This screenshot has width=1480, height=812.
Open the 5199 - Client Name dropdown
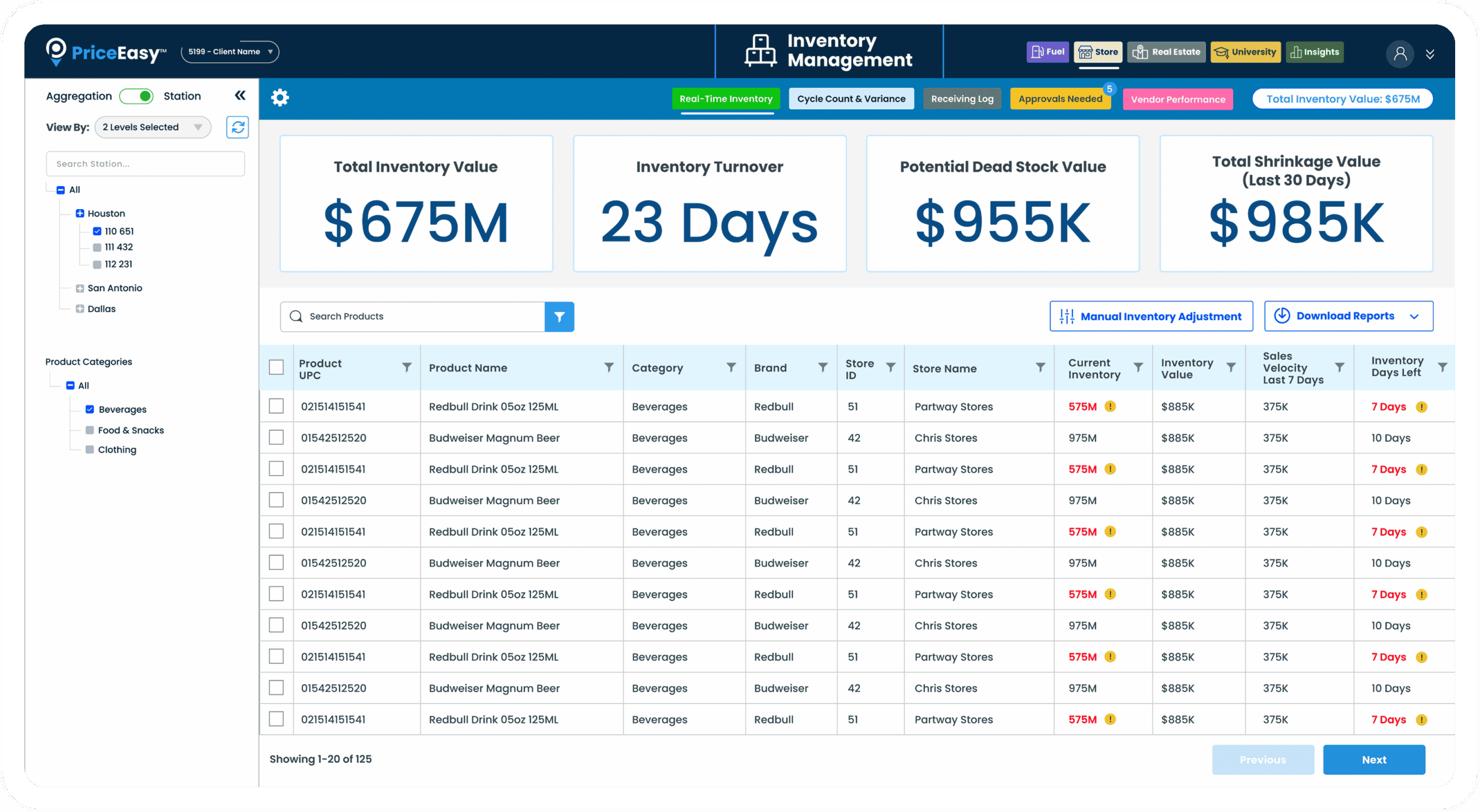[230, 52]
